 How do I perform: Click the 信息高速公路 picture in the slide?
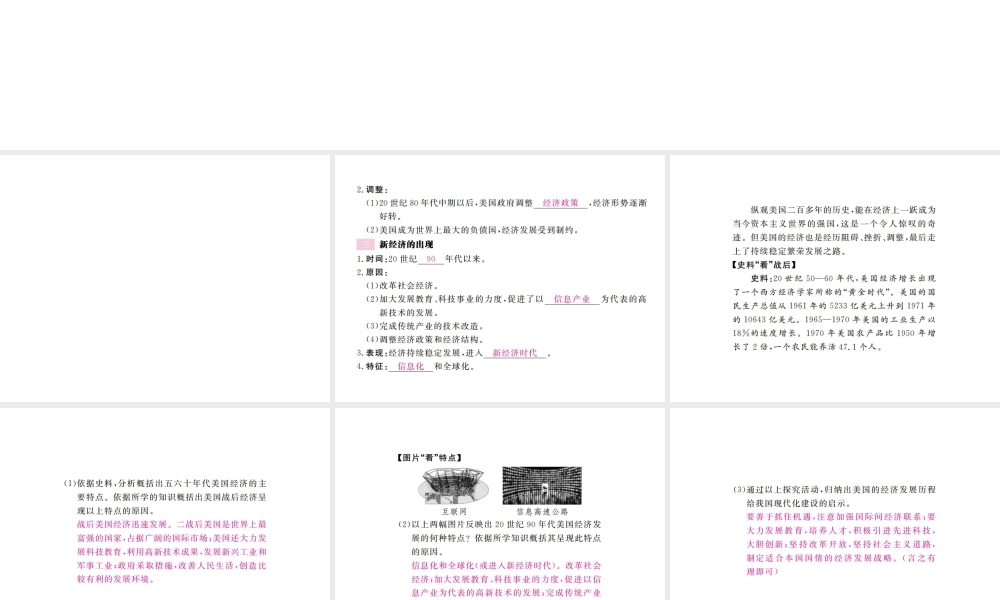point(542,486)
